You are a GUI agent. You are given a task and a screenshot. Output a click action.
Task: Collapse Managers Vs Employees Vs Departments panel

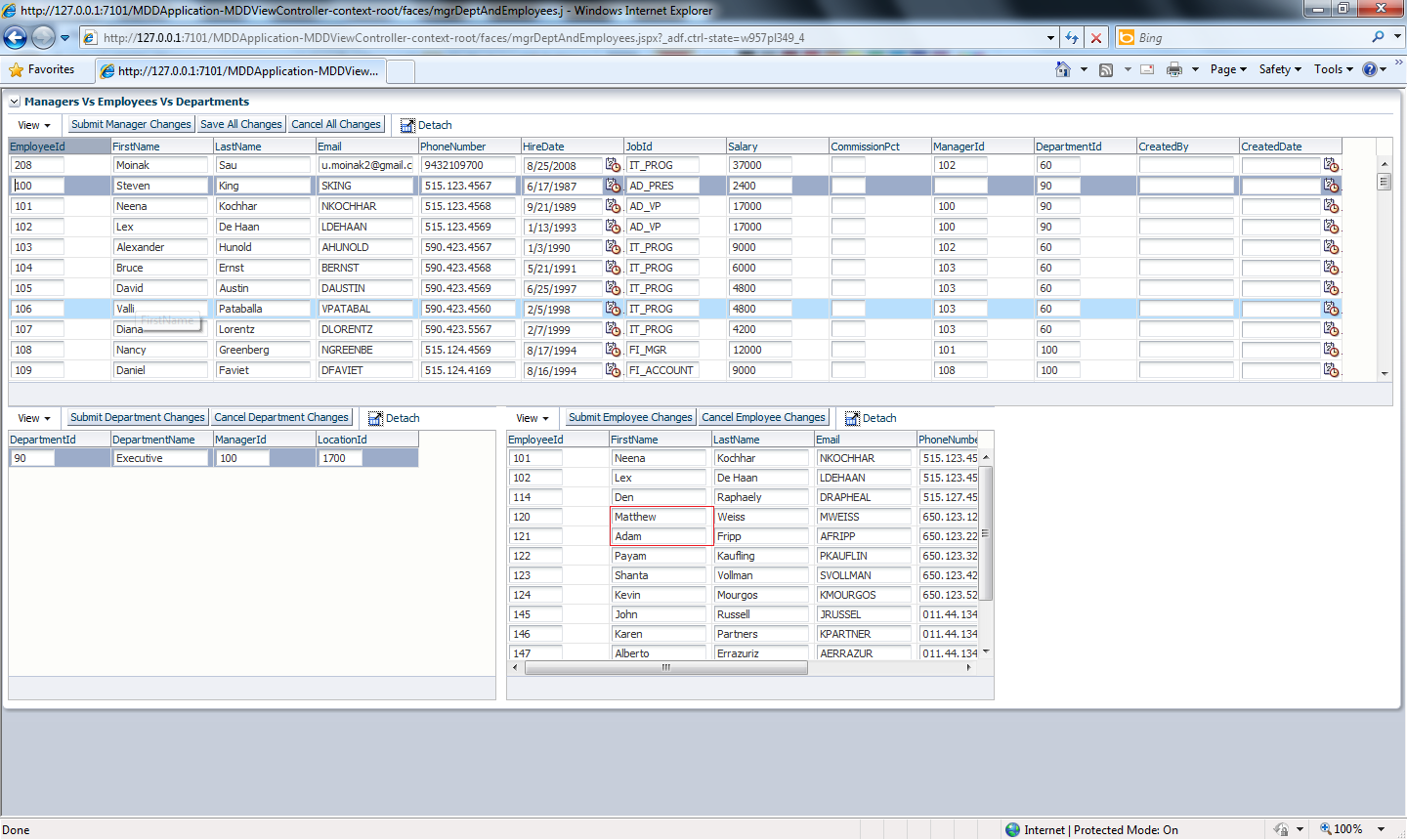pyautogui.click(x=15, y=102)
